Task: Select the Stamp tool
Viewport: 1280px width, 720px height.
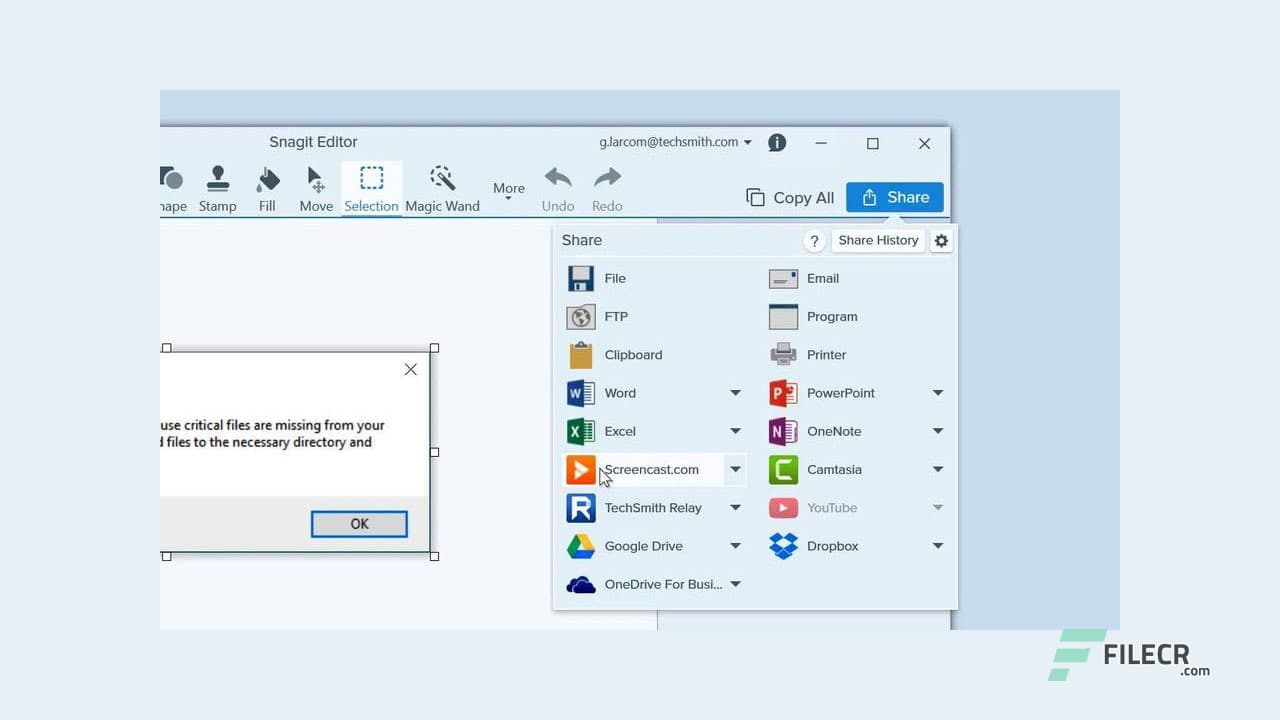Action: (x=217, y=188)
